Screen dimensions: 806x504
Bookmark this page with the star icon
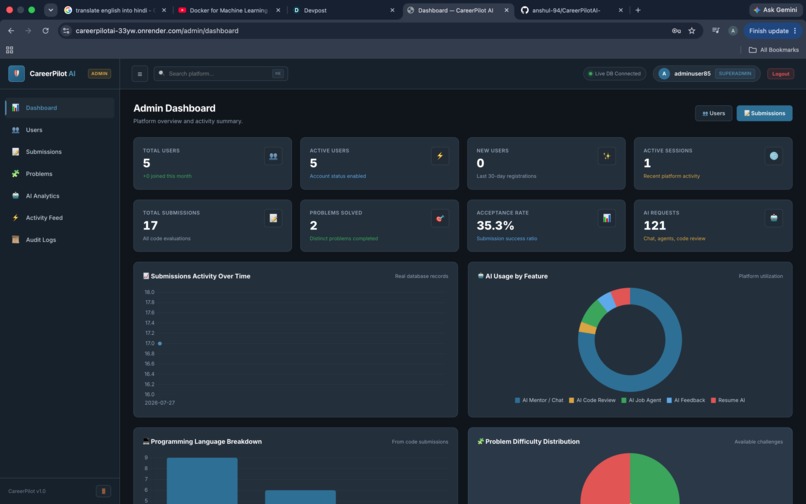coord(692,31)
